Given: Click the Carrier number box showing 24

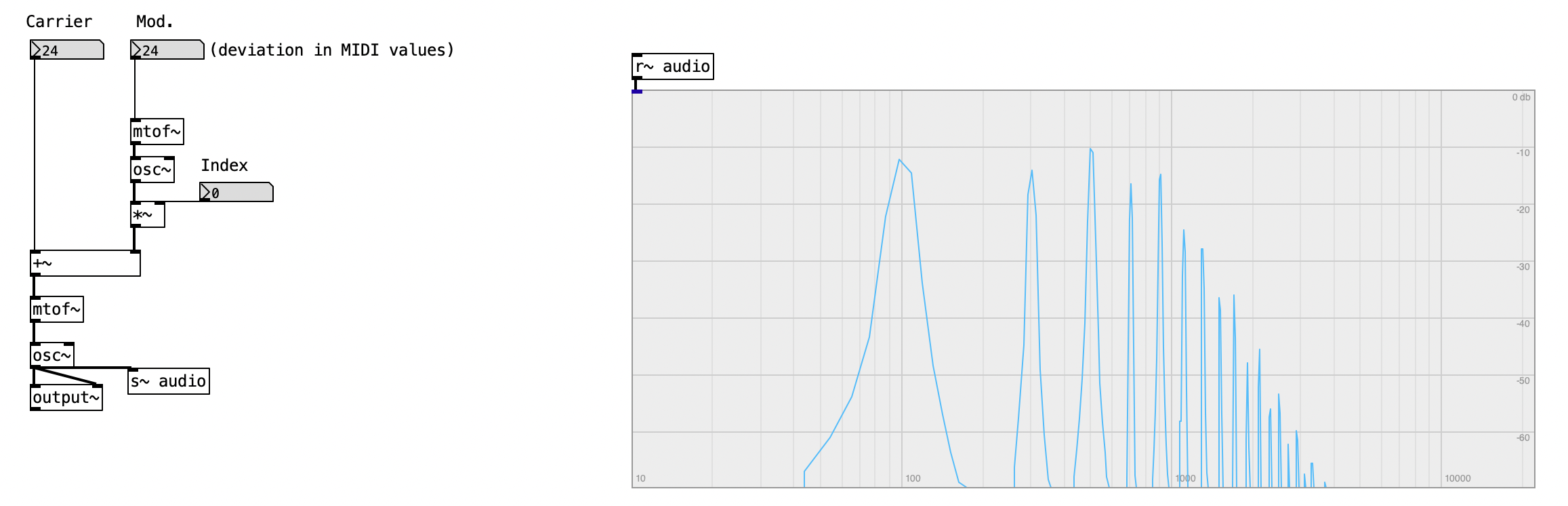Looking at the screenshot, I should tap(67, 50).
